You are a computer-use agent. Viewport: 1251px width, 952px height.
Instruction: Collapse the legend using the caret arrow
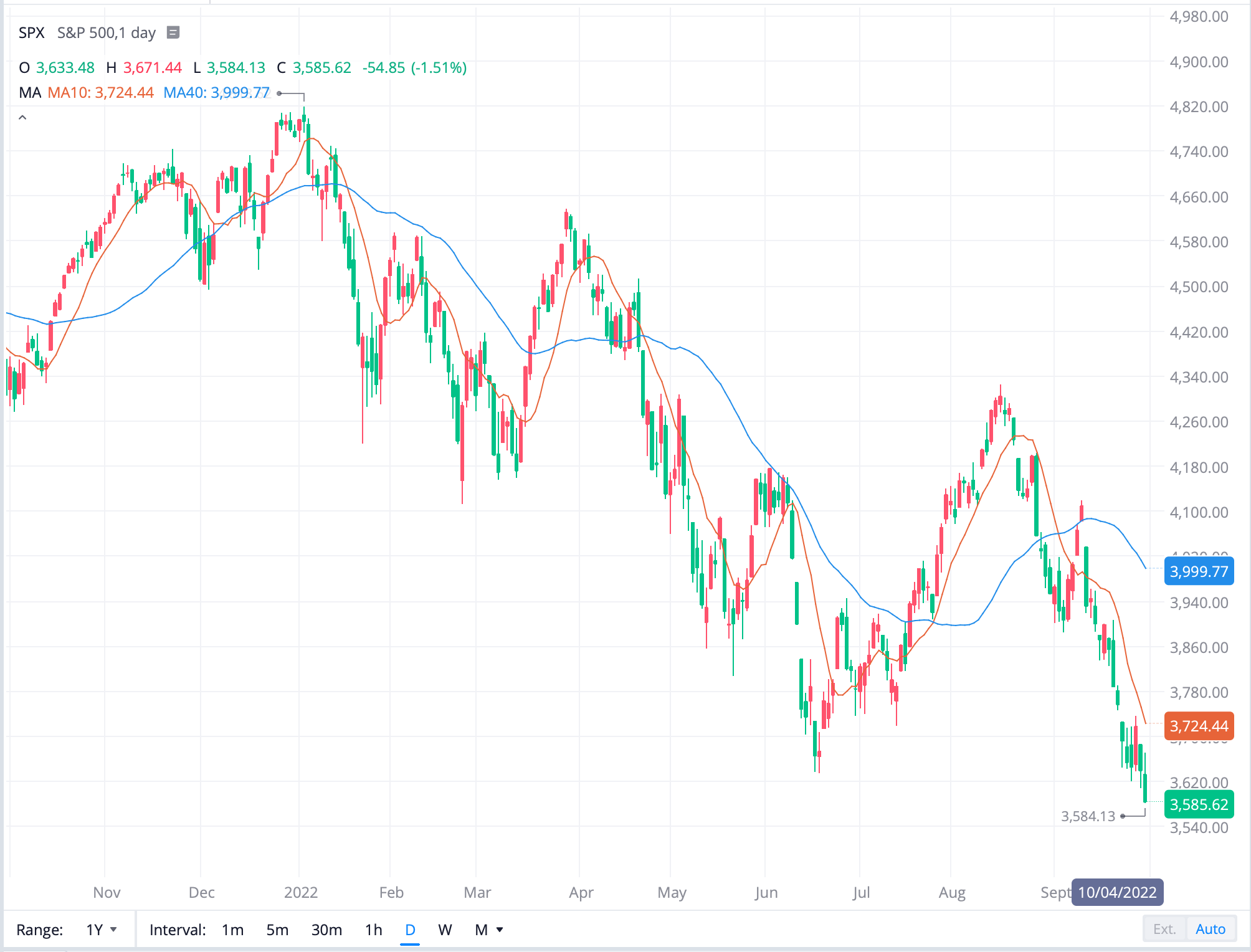coord(23,116)
